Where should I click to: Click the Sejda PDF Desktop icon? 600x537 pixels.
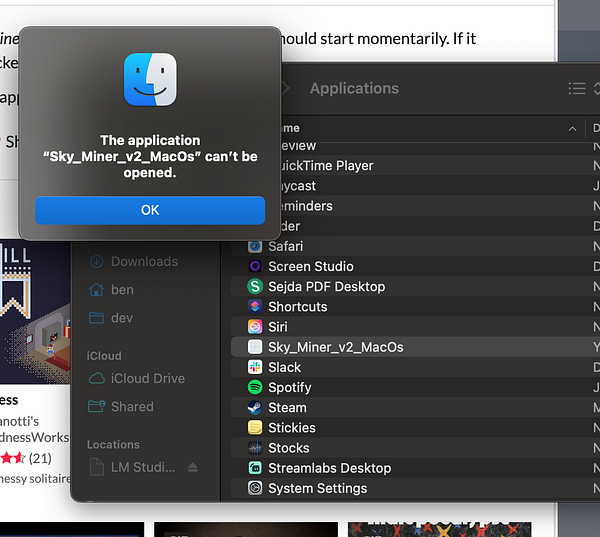[255, 286]
